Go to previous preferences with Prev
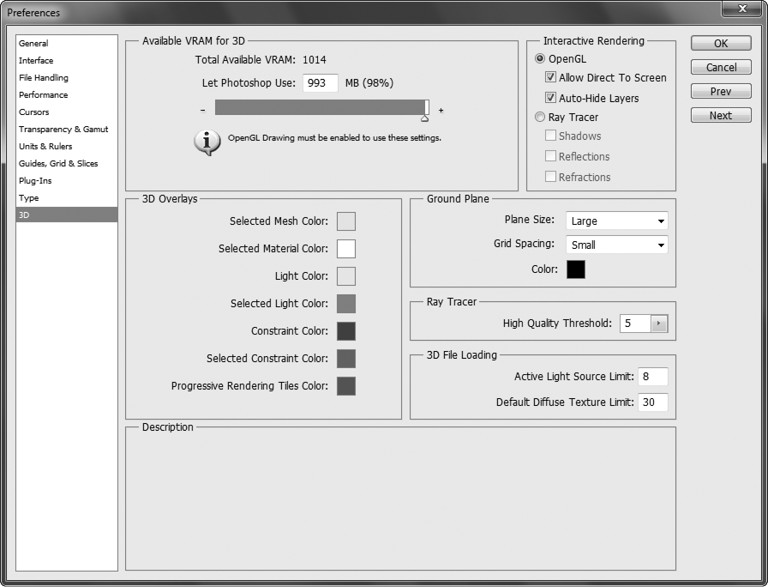The width and height of the screenshot is (768, 587). (x=720, y=91)
